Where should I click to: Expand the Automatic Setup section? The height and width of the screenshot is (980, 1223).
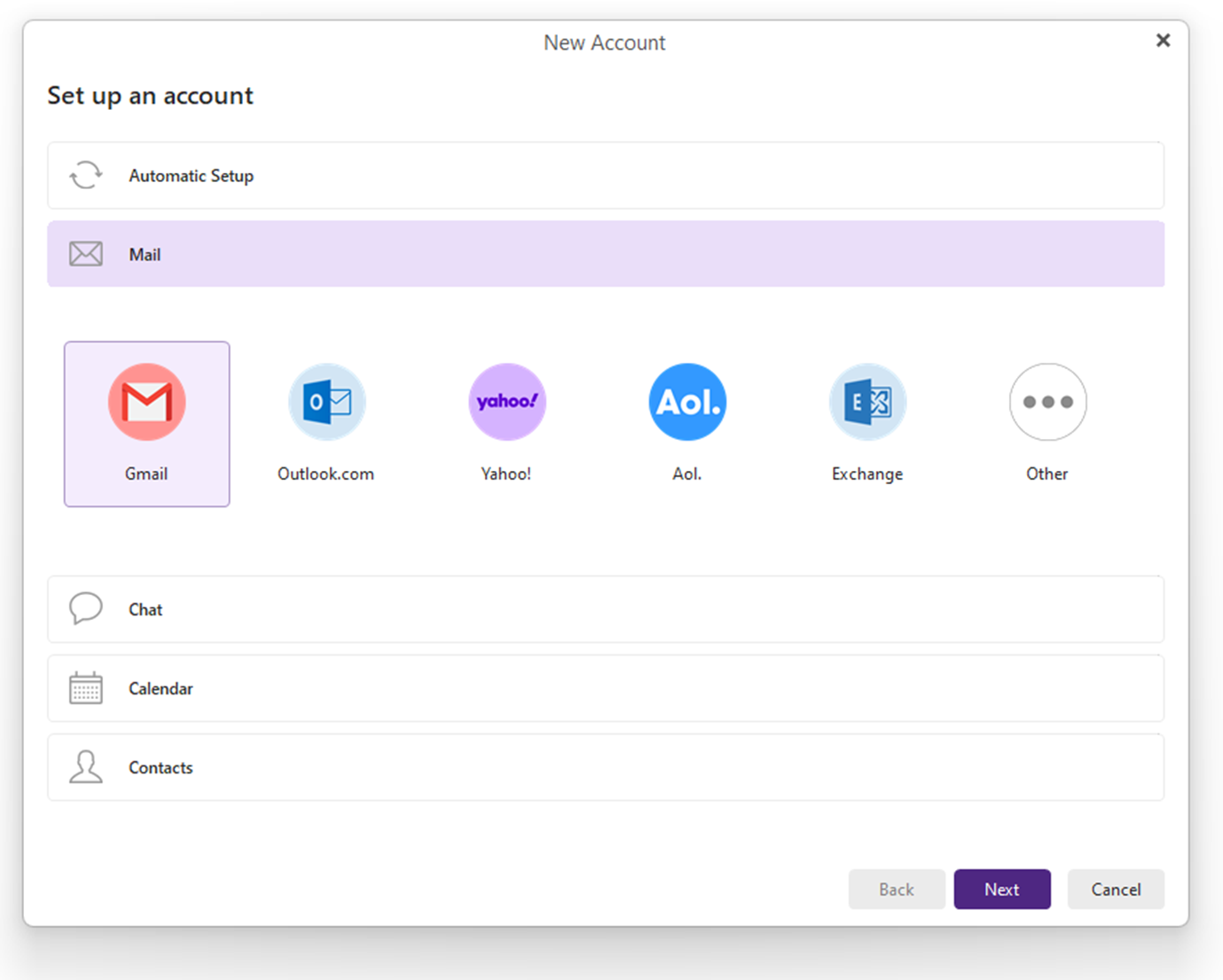pos(606,176)
